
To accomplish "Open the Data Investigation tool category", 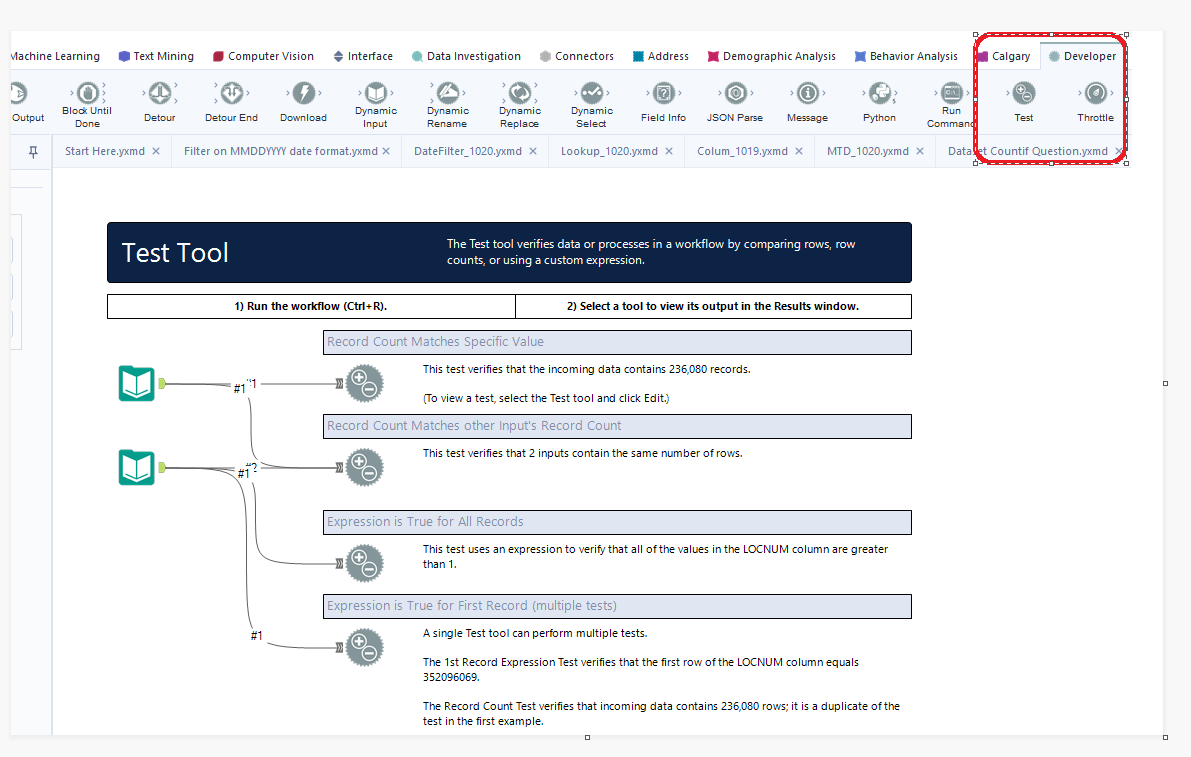I will (466, 56).
